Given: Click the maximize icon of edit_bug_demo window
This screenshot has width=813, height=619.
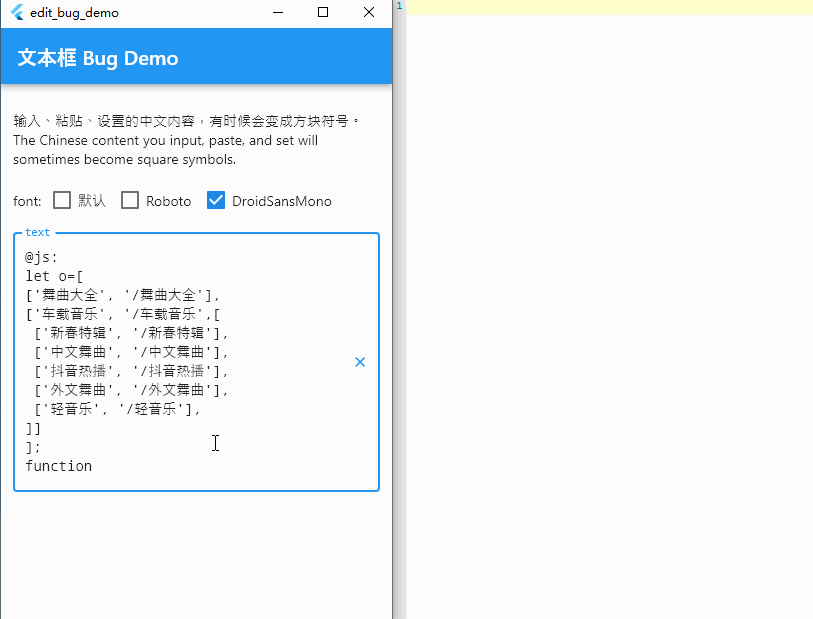Looking at the screenshot, I should 323,12.
